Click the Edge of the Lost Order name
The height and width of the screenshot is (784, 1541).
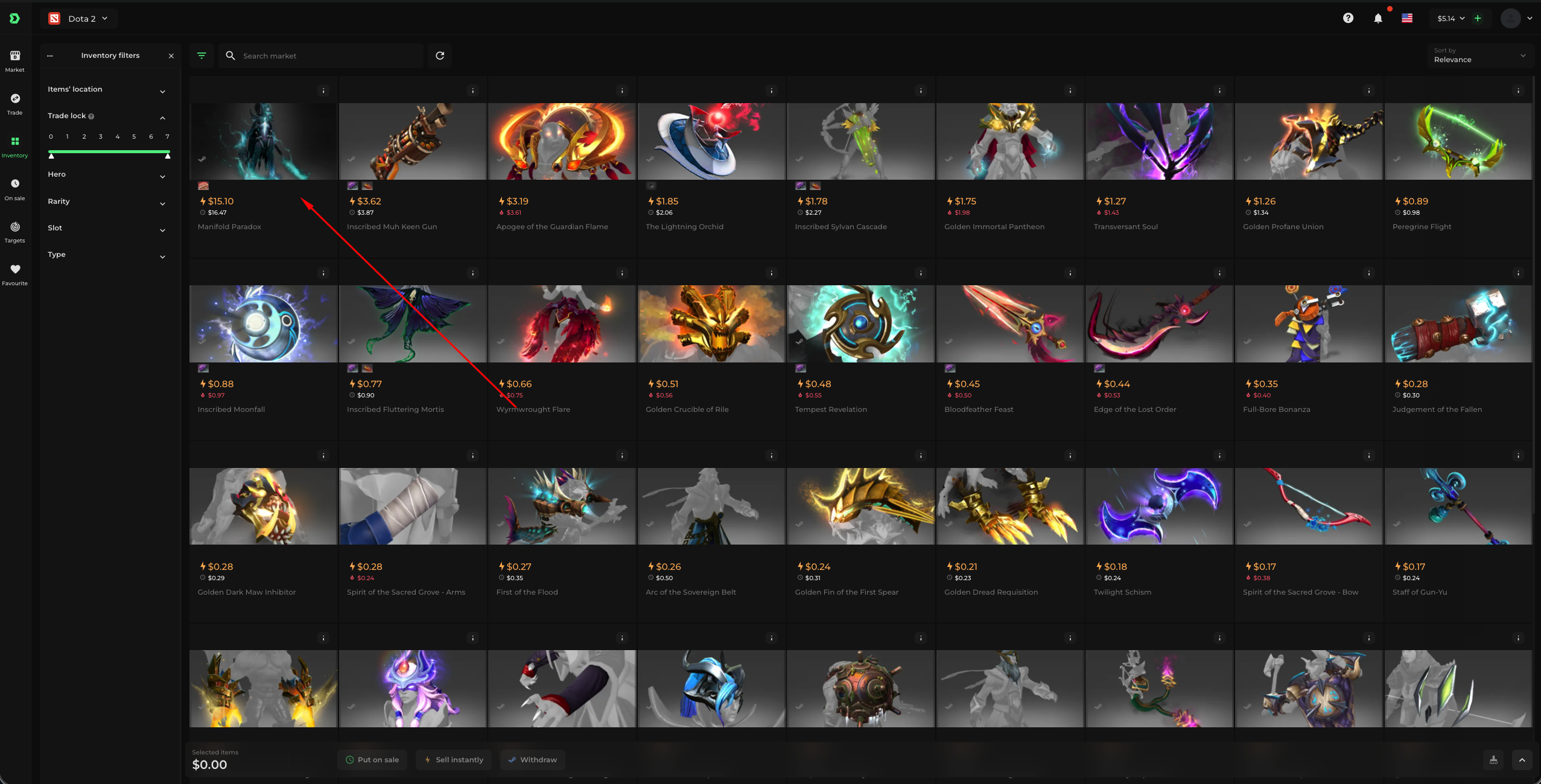pyautogui.click(x=1135, y=410)
